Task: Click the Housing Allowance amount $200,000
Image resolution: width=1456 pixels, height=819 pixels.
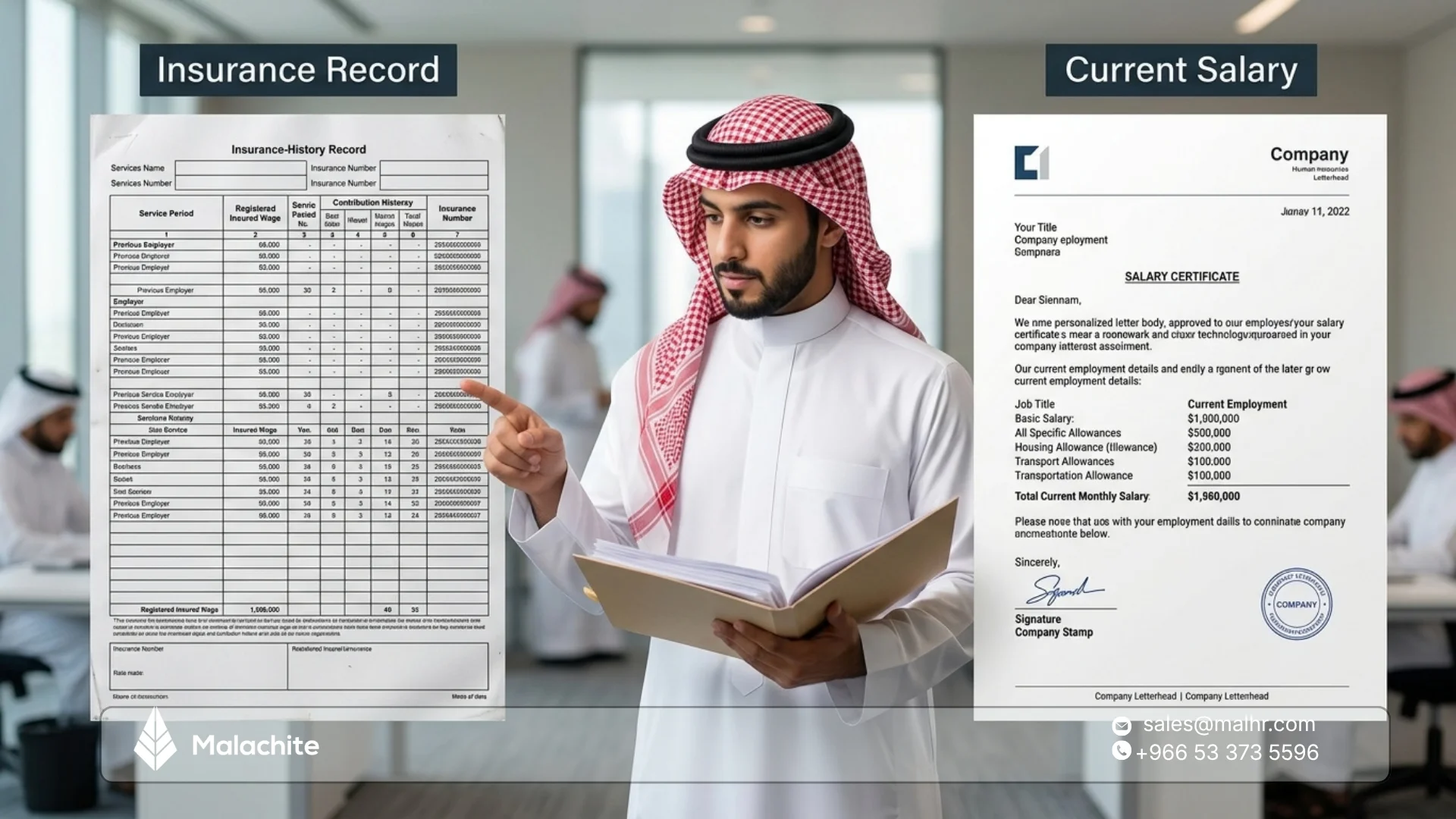Action: pos(1209,447)
